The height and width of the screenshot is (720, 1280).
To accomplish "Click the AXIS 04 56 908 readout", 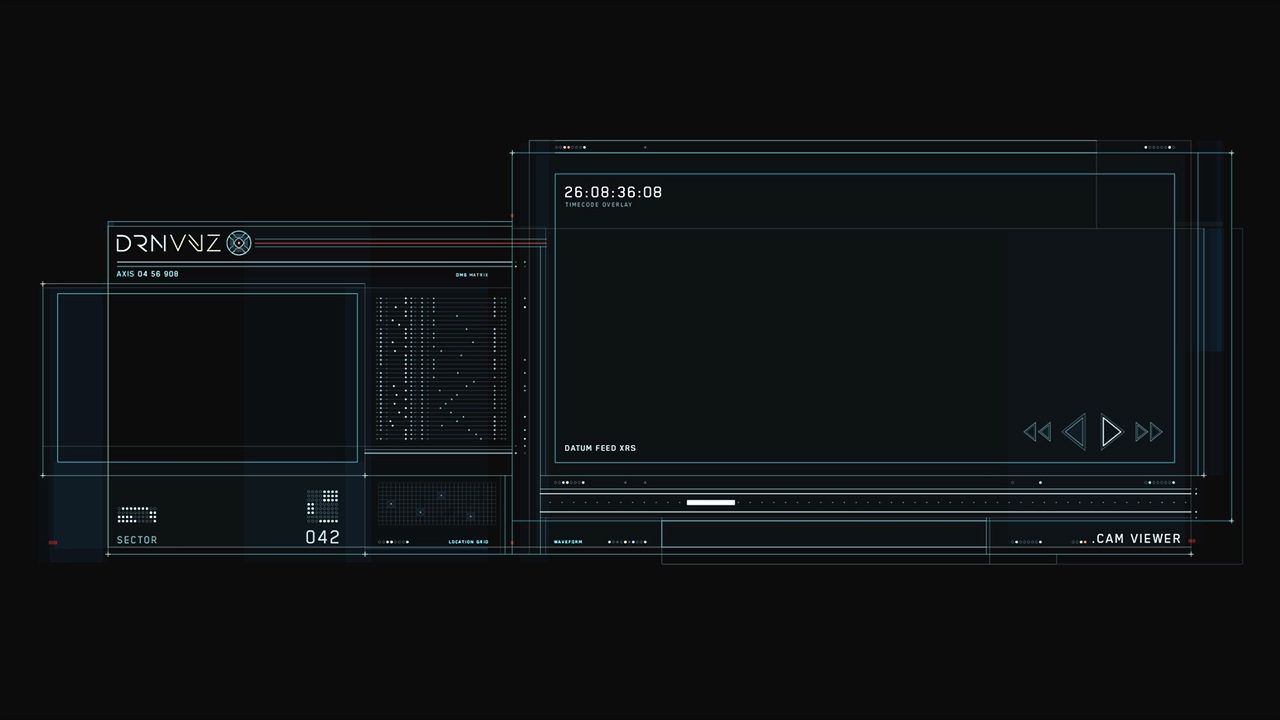I will coord(148,274).
